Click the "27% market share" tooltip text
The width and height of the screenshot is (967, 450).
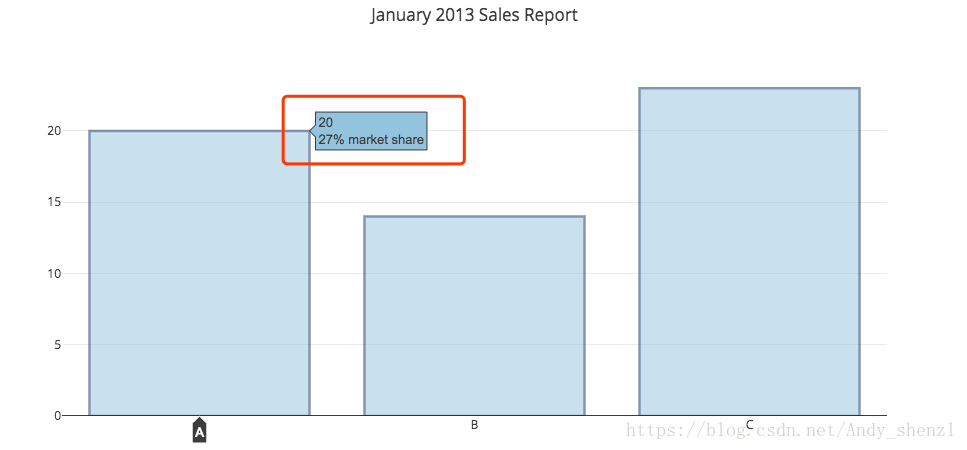tap(371, 140)
